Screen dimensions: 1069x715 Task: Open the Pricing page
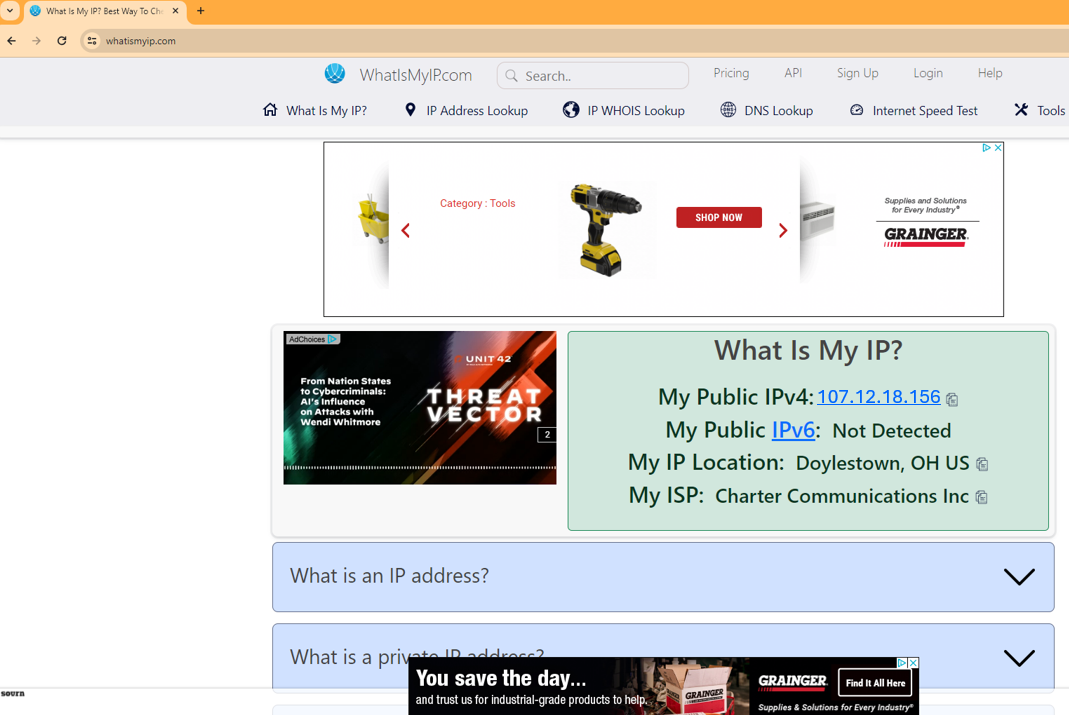tap(731, 73)
